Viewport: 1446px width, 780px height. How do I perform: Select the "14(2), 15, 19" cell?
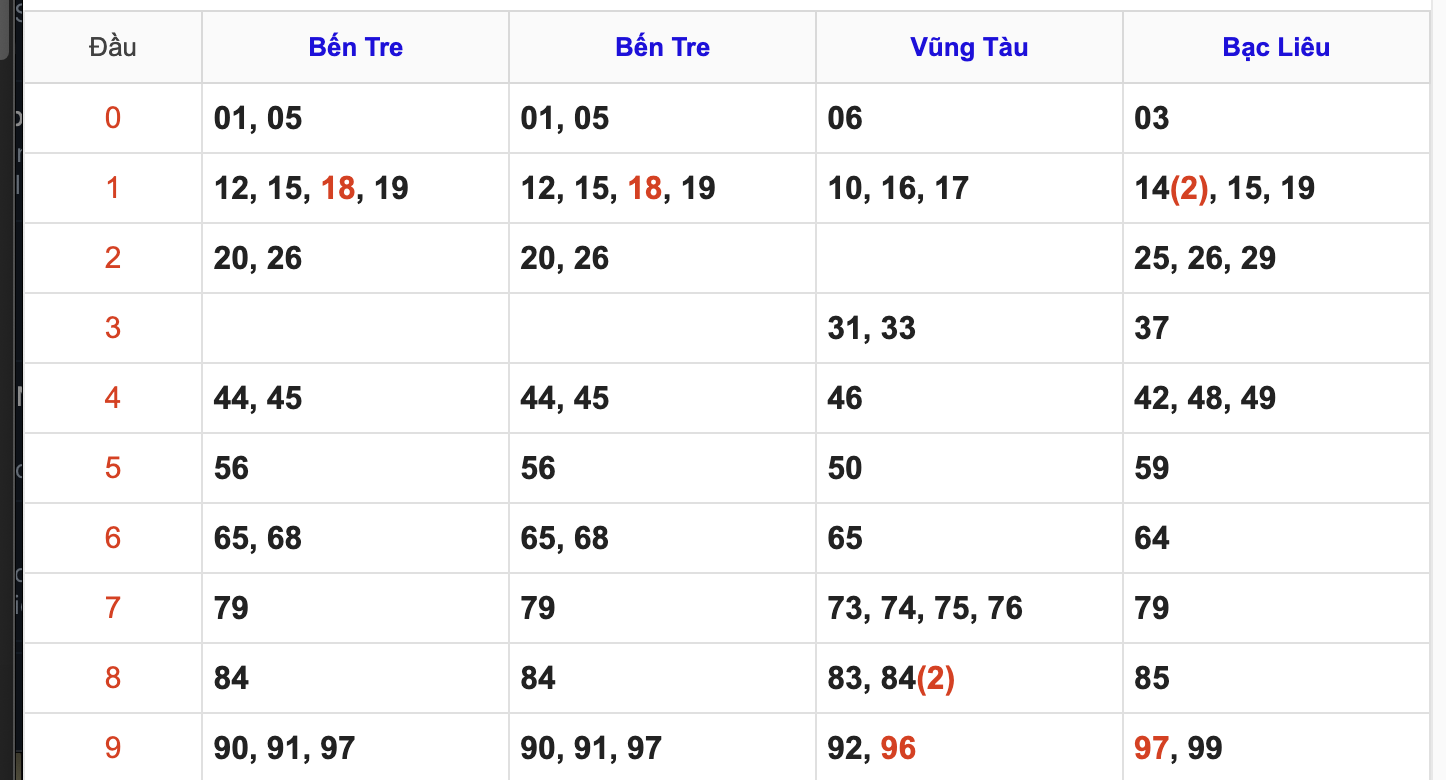[x=1224, y=188]
